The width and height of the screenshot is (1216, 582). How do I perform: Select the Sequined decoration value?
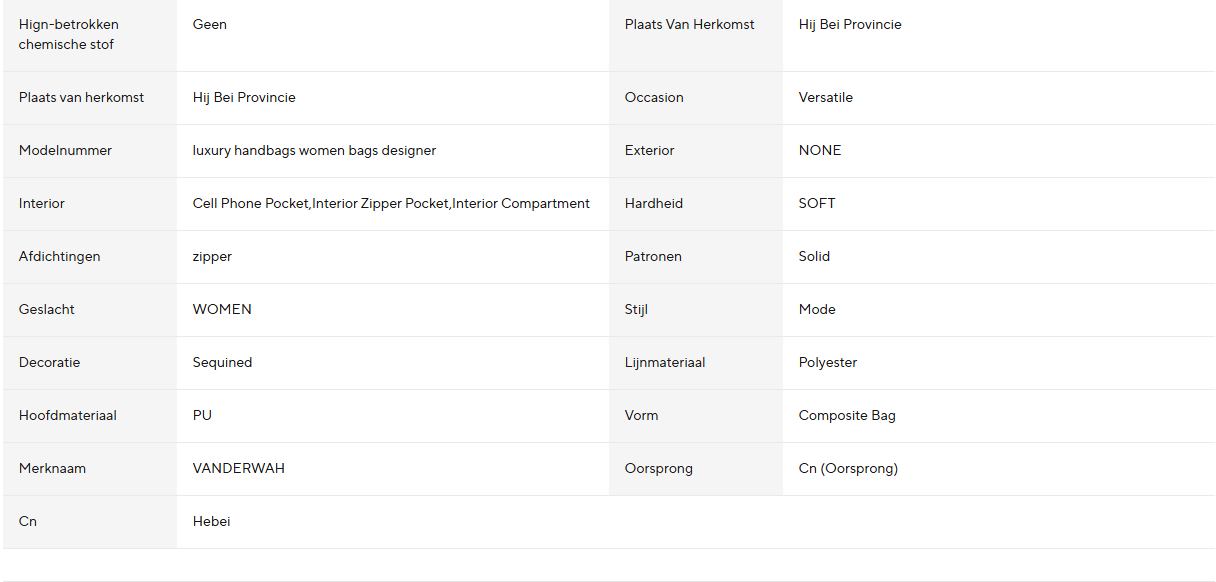click(222, 363)
